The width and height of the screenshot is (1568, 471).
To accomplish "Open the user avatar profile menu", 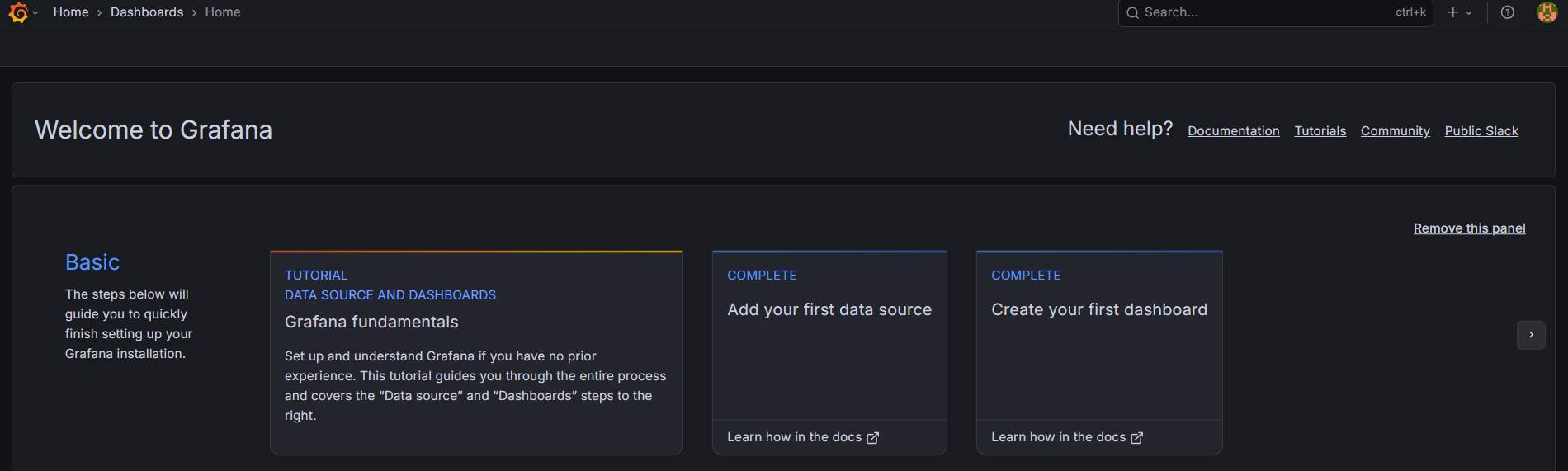I will pyautogui.click(x=1547, y=12).
